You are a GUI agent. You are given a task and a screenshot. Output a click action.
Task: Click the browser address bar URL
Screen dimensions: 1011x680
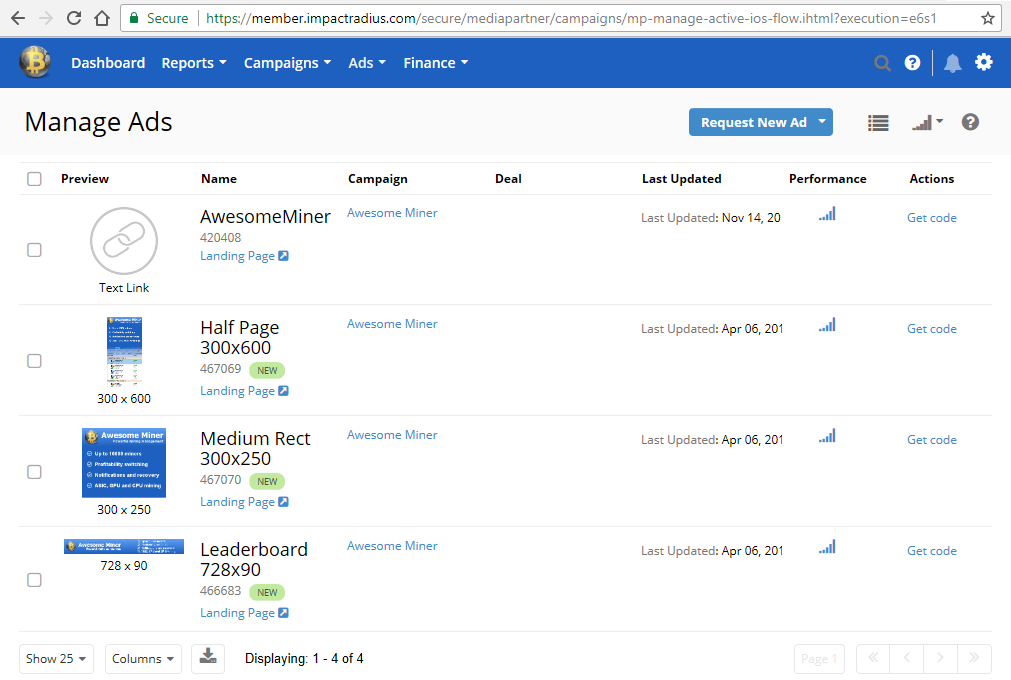click(571, 18)
